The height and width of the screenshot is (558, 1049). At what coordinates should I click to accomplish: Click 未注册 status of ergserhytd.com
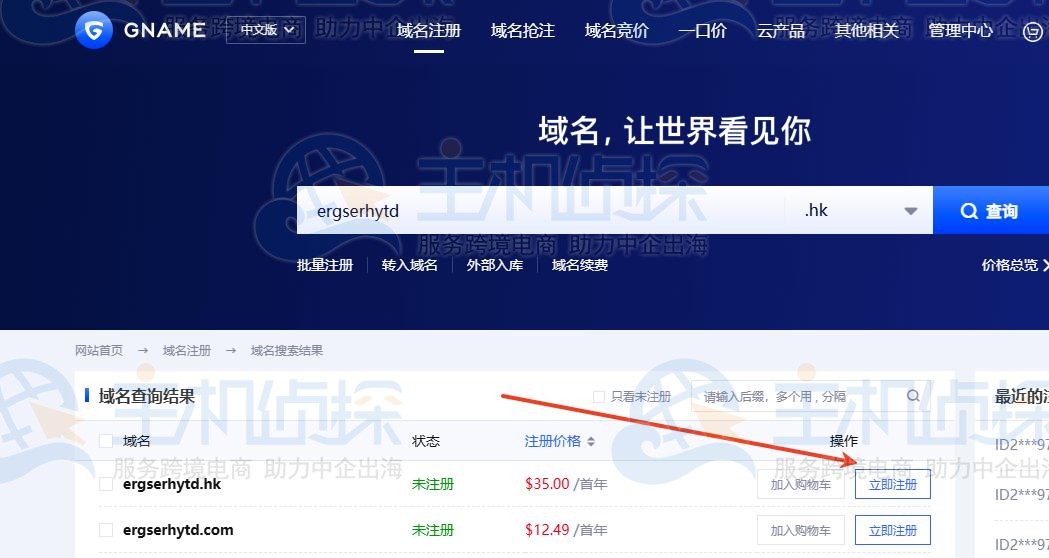433,530
